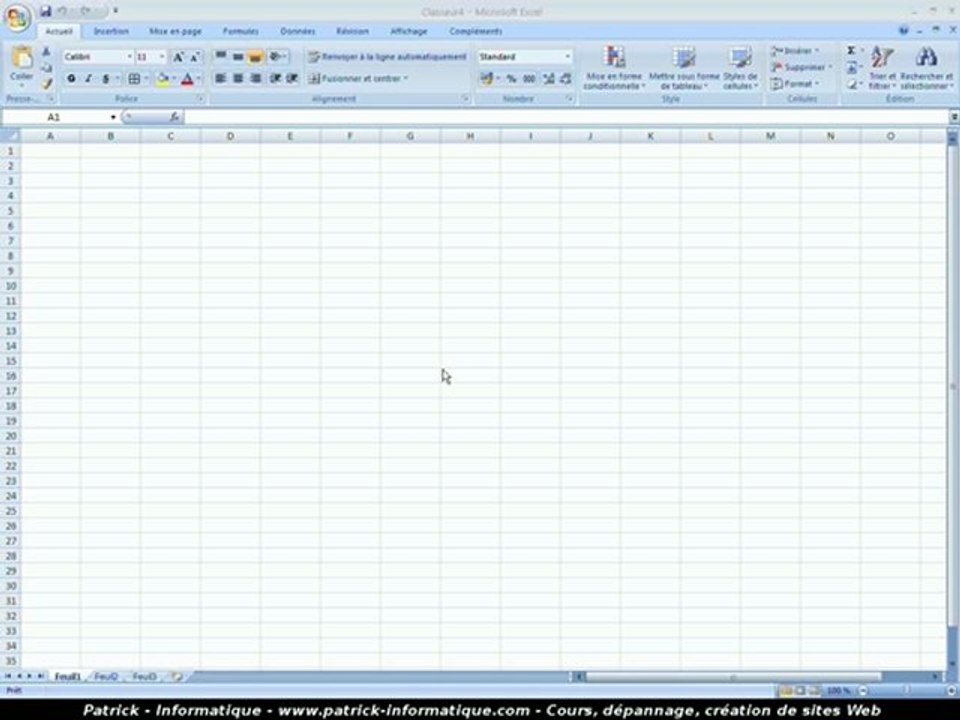This screenshot has width=960, height=720.
Task: Apply borders with the borders icon
Action: point(134,78)
